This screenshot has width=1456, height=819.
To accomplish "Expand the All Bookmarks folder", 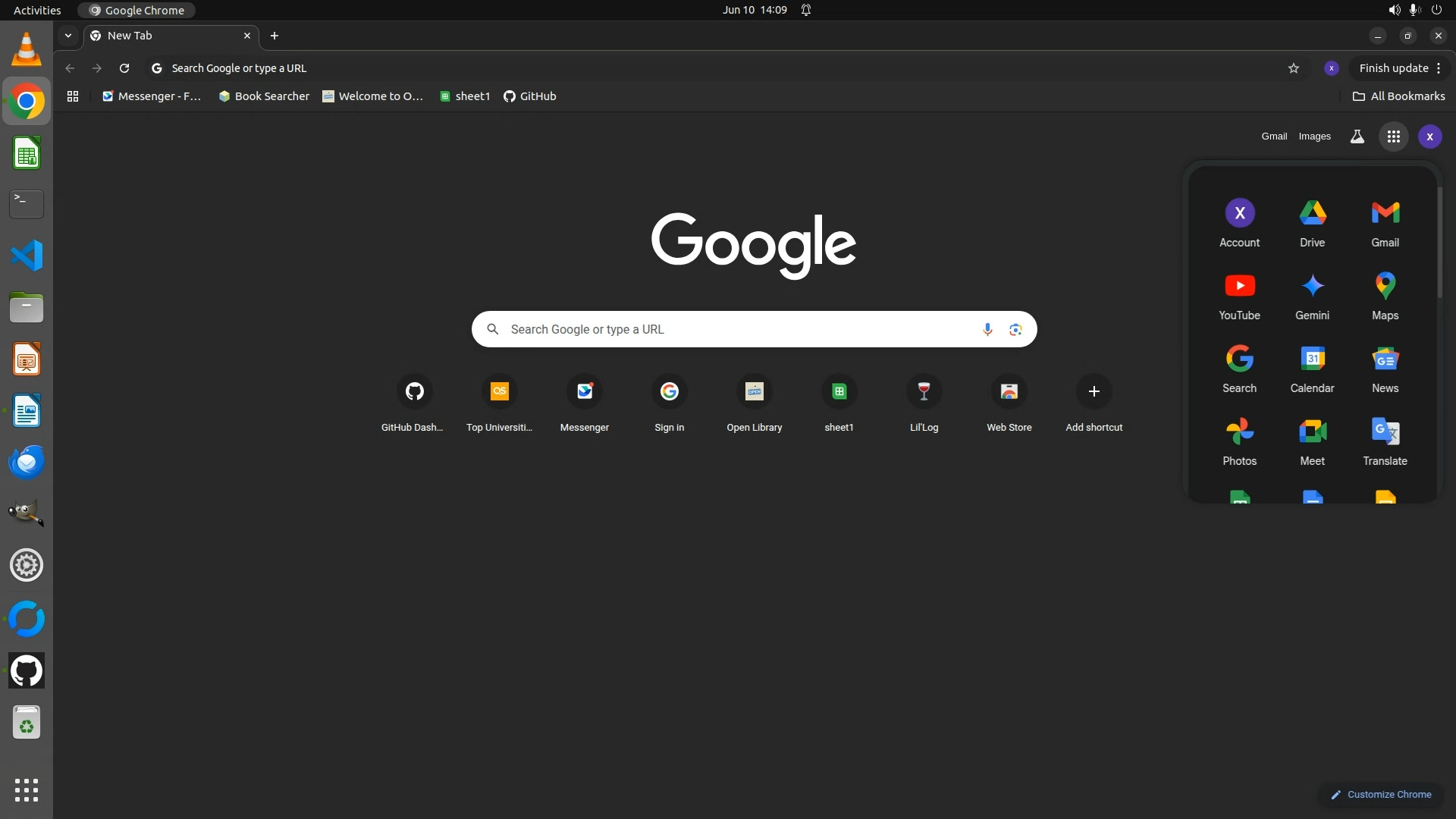I will point(1398,96).
